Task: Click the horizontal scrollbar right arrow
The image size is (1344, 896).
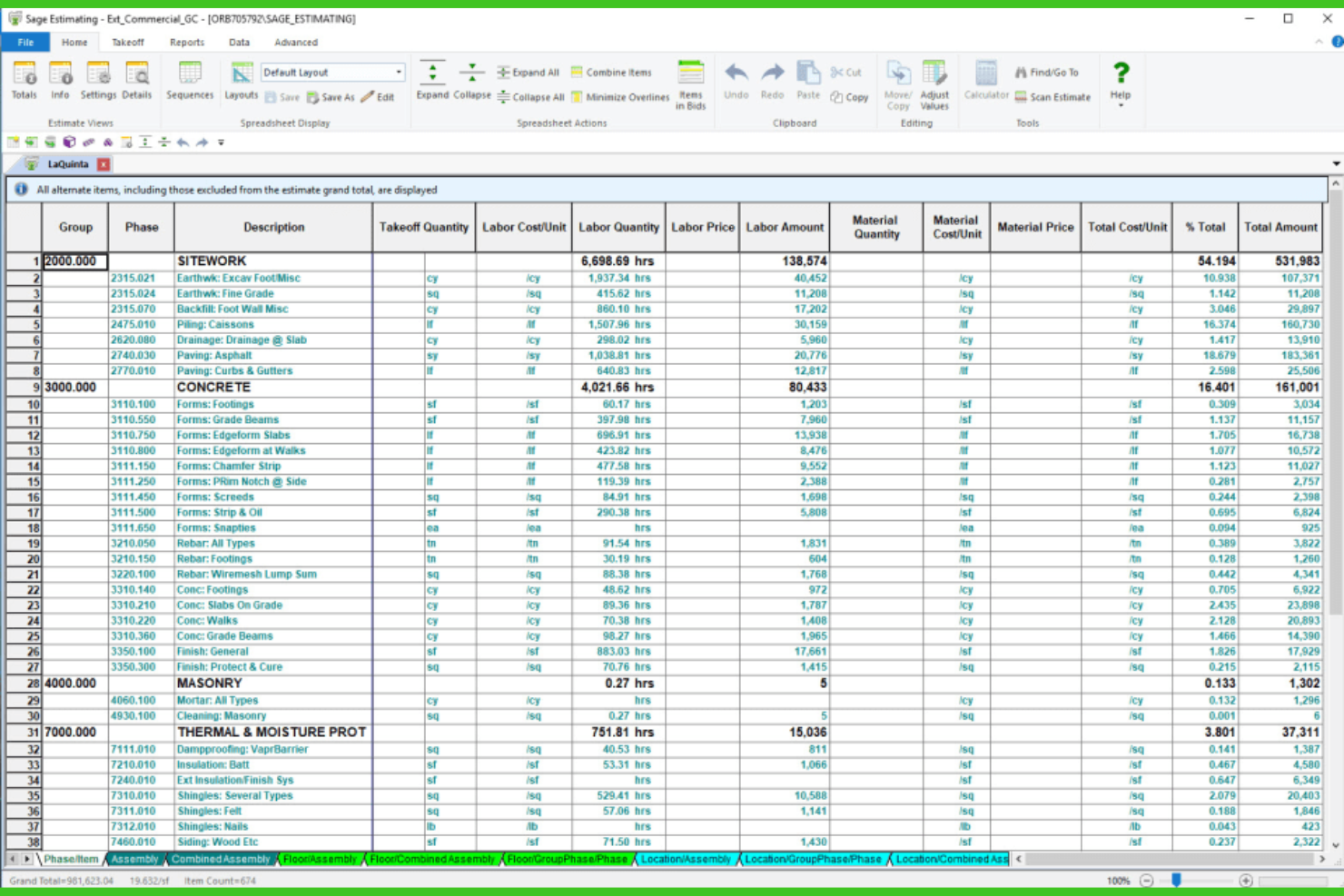Action: click(1321, 859)
